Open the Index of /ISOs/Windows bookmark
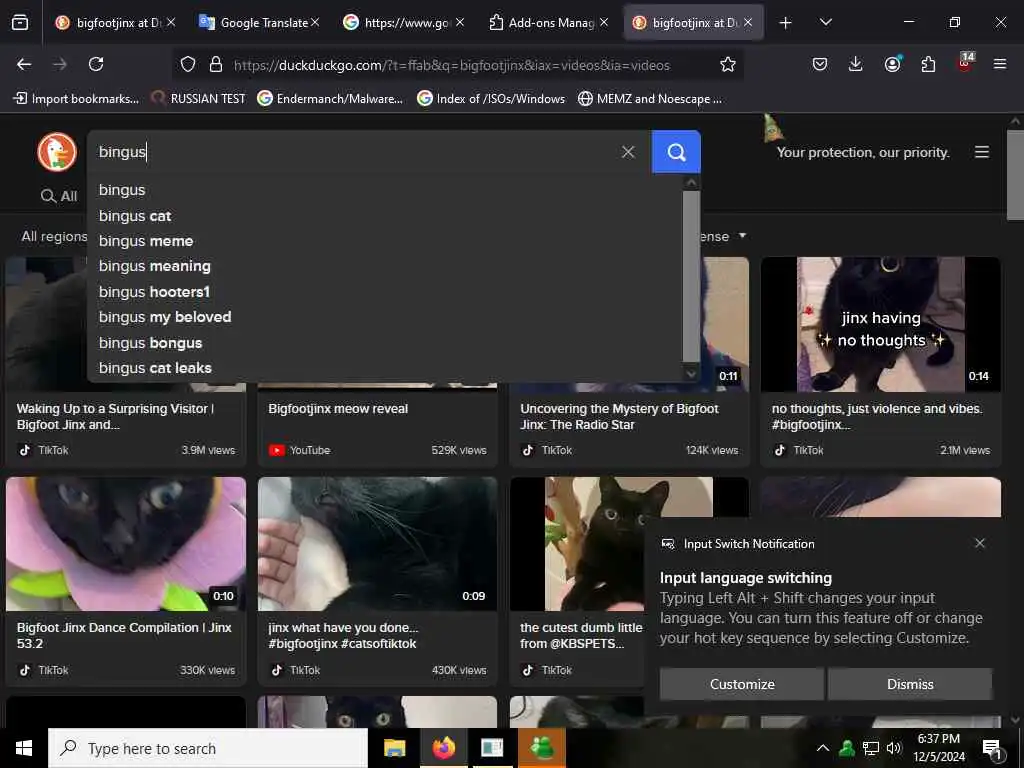Viewport: 1024px width, 768px height. (492, 99)
